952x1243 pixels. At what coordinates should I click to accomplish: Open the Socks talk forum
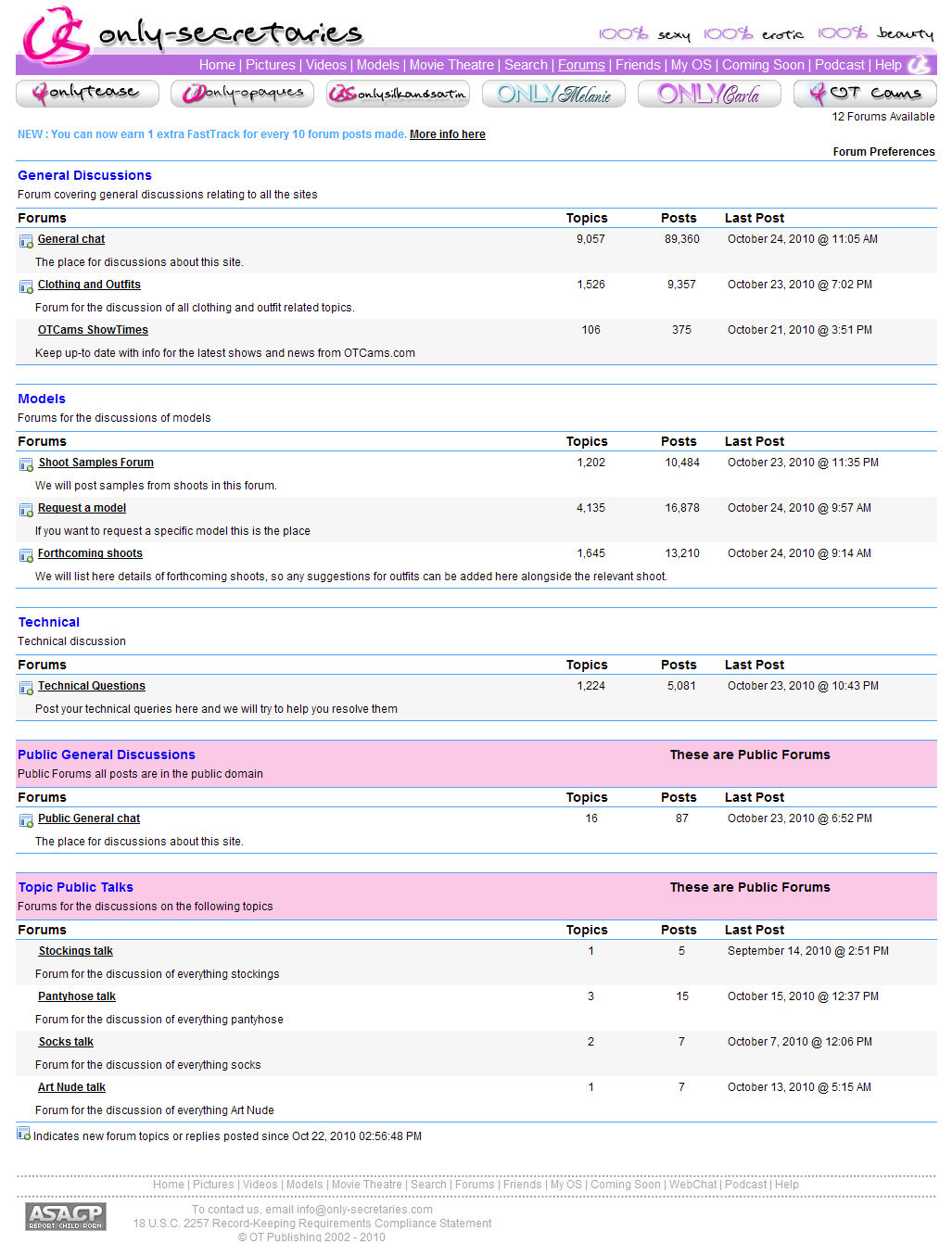pyautogui.click(x=66, y=1042)
